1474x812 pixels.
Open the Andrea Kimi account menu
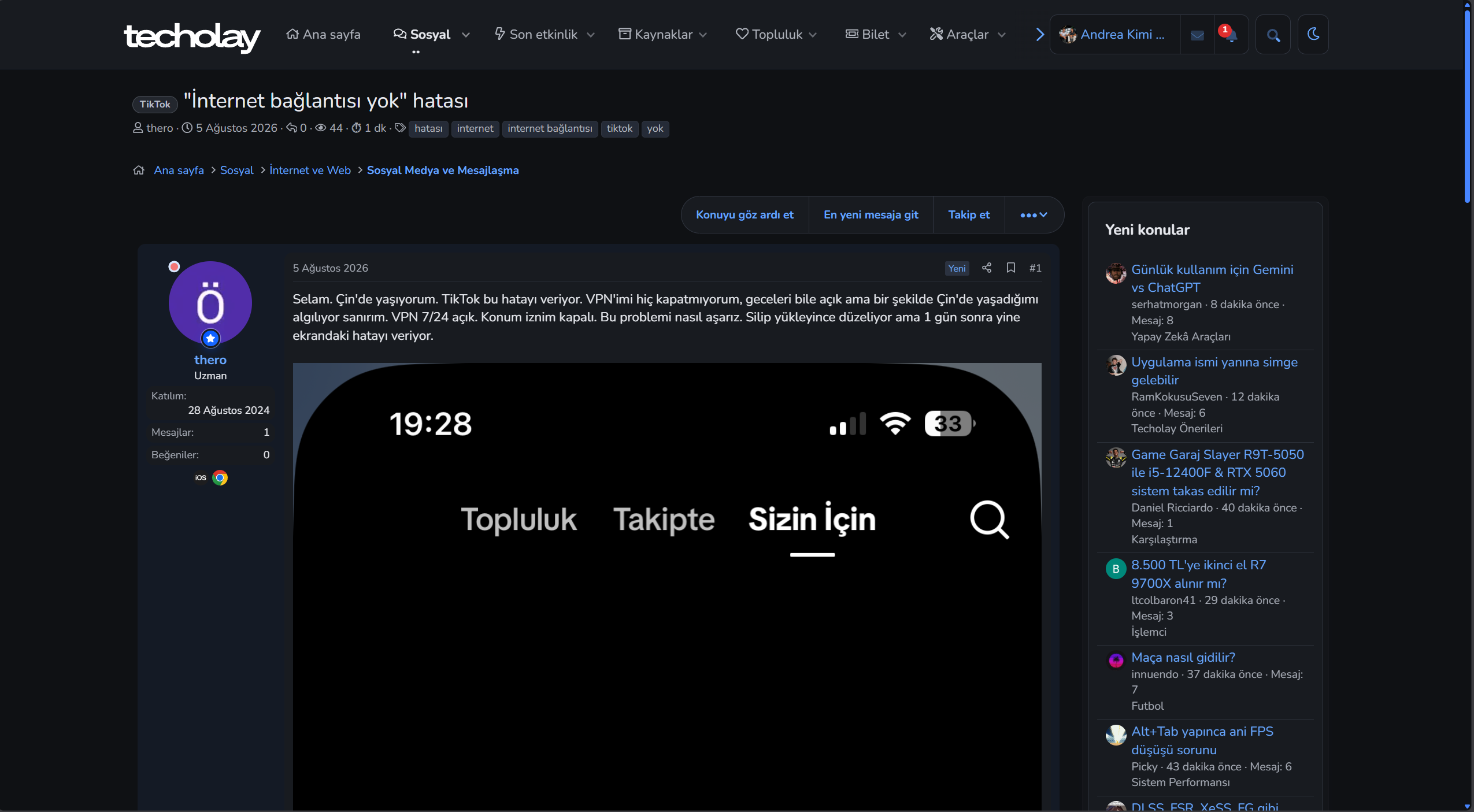[1115, 35]
